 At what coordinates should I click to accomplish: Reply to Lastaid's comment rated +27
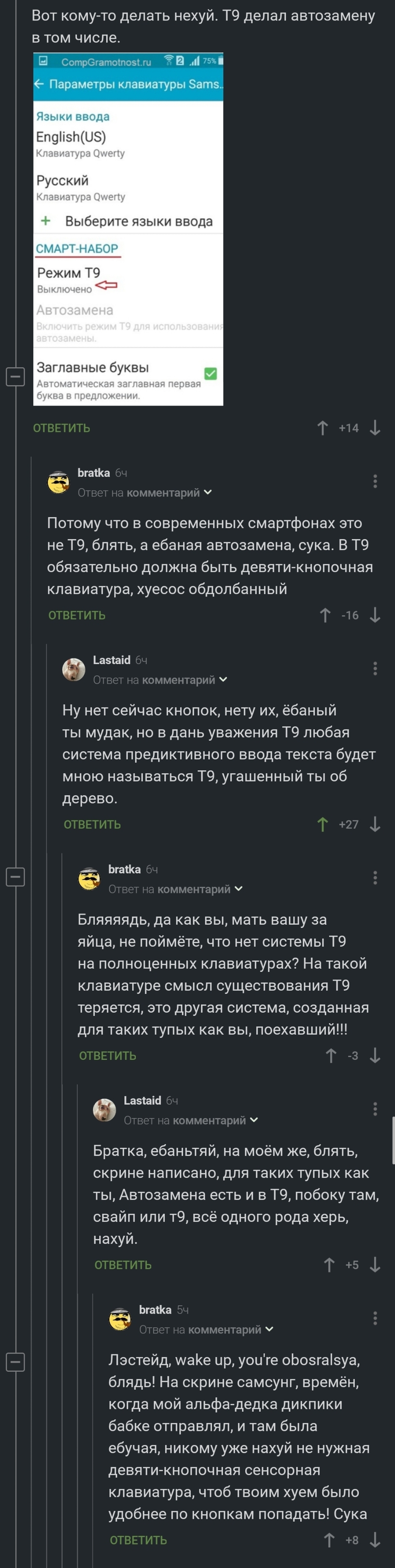tap(92, 824)
